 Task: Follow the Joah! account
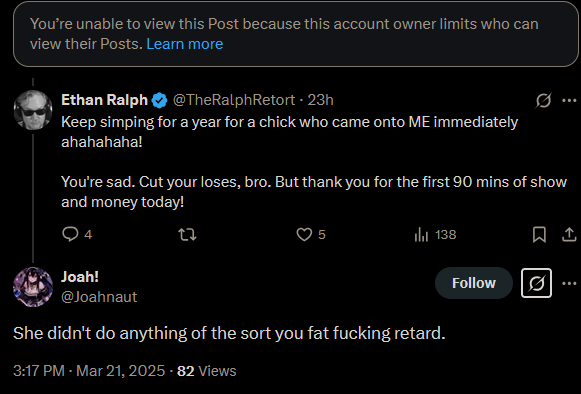tap(474, 283)
